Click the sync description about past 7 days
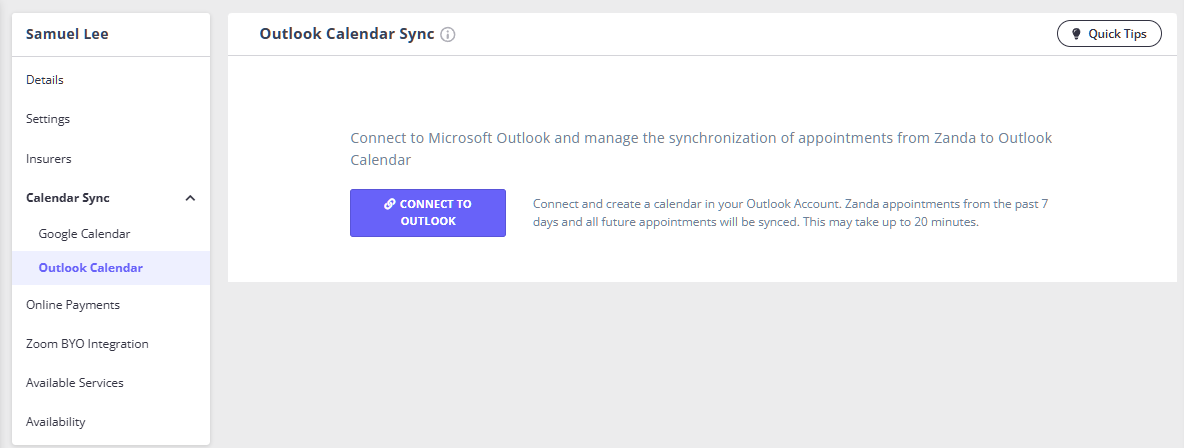This screenshot has height=448, width=1184. click(x=790, y=213)
